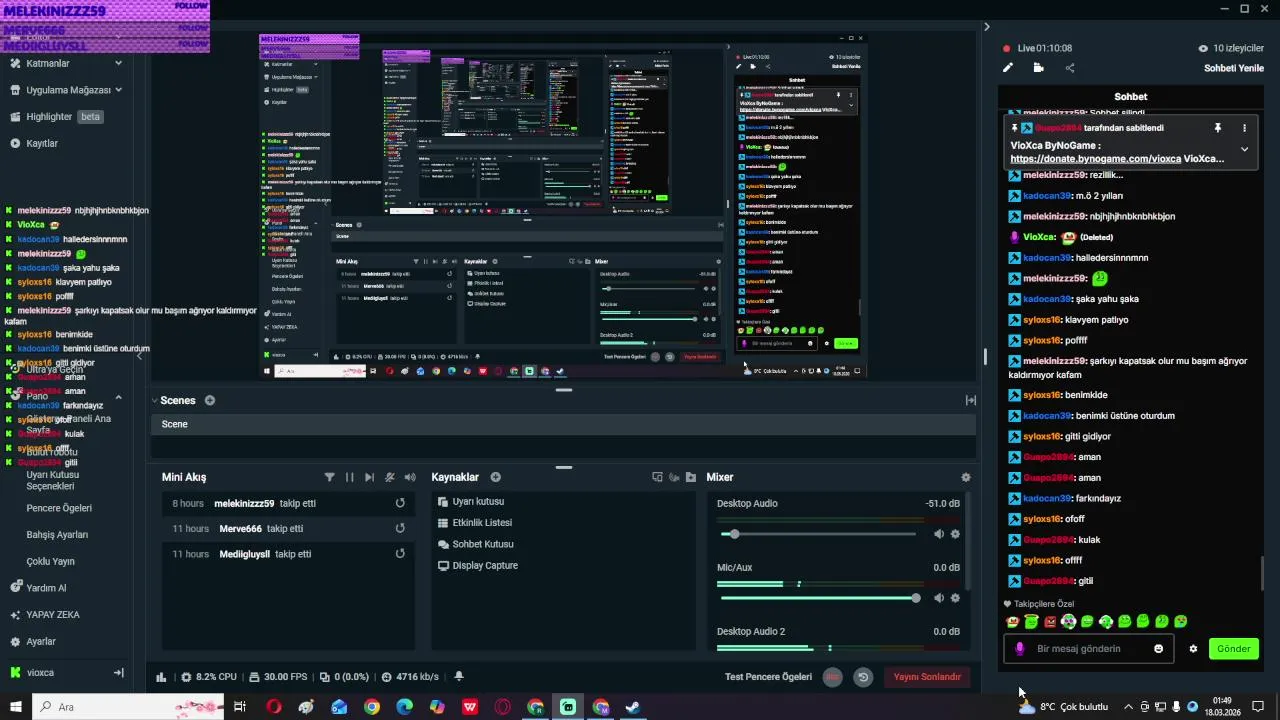Screen dimensions: 1280x720
Task: Open emote picker in chat input
Action: tap(1159, 648)
